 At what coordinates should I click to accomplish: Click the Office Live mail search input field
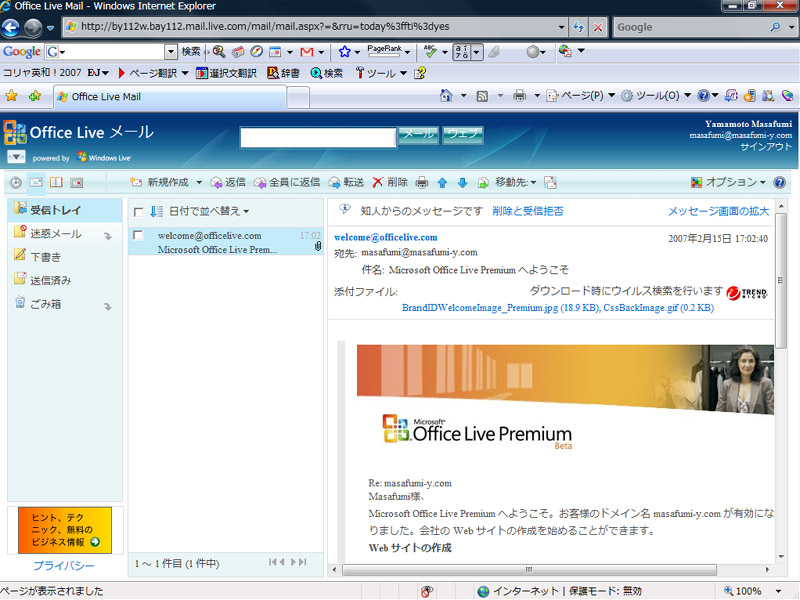(318, 137)
